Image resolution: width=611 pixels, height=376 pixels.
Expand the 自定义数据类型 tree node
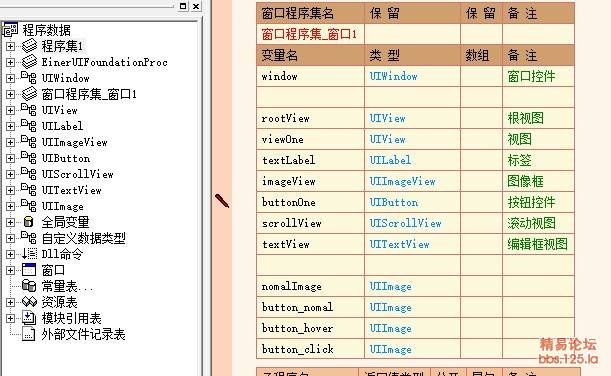[x=11, y=238]
